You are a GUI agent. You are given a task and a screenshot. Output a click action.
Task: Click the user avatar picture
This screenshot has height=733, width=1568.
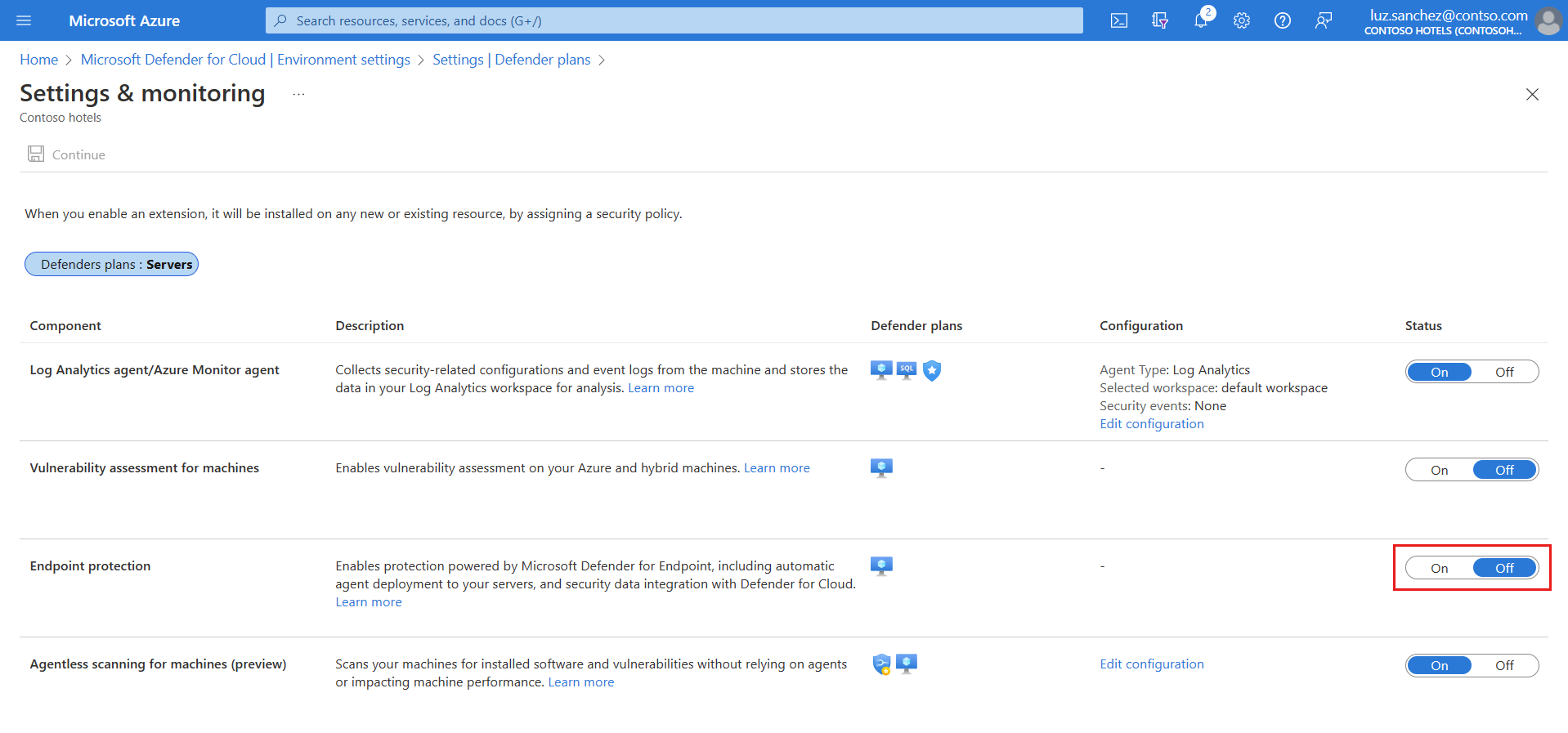pyautogui.click(x=1548, y=20)
